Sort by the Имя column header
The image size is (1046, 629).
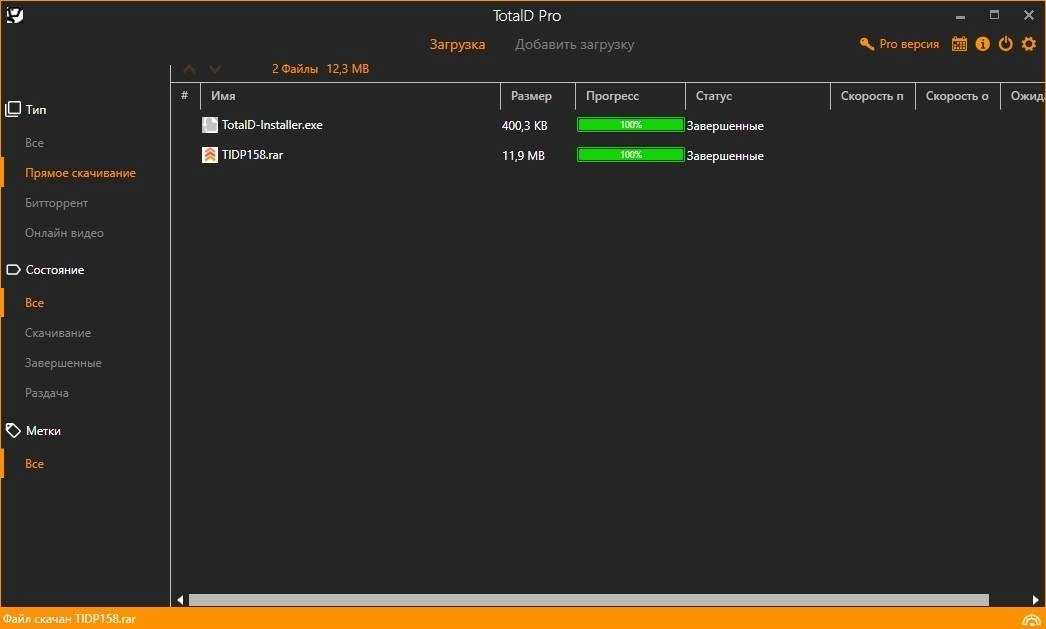click(223, 96)
